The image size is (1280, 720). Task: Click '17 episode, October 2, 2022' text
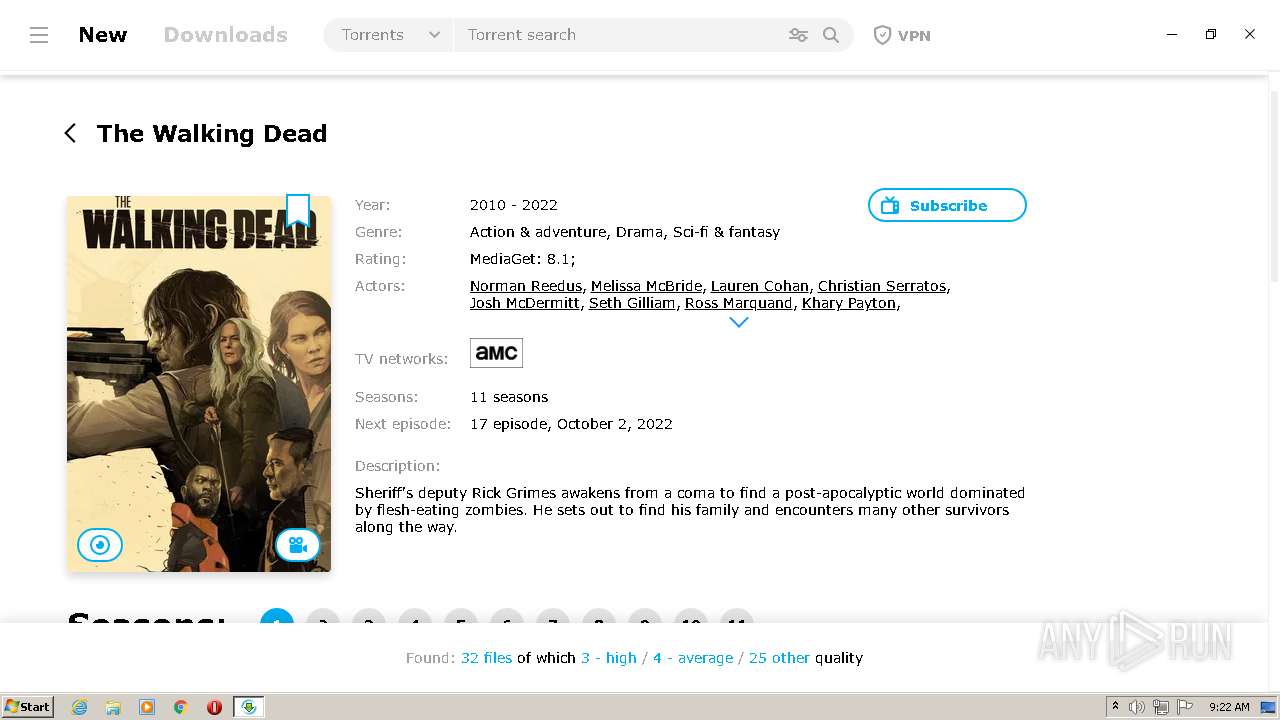(x=571, y=424)
